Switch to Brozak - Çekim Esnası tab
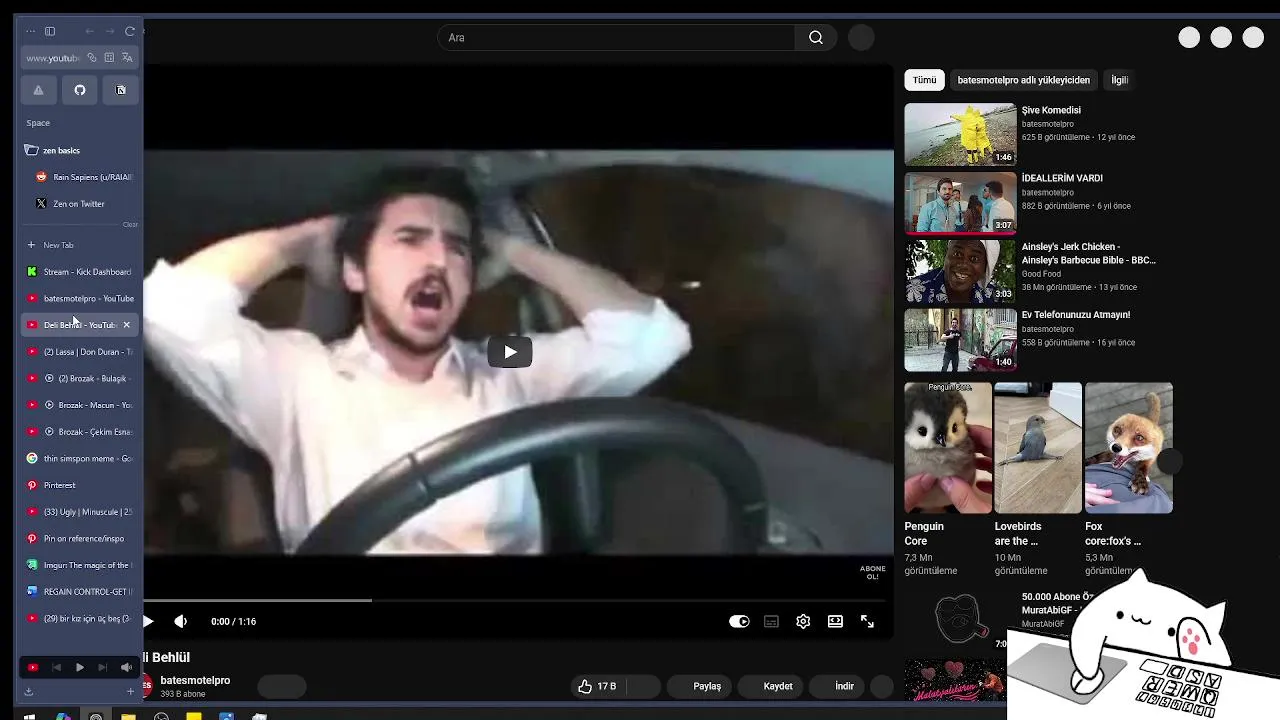Viewport: 1280px width, 720px height. point(80,432)
